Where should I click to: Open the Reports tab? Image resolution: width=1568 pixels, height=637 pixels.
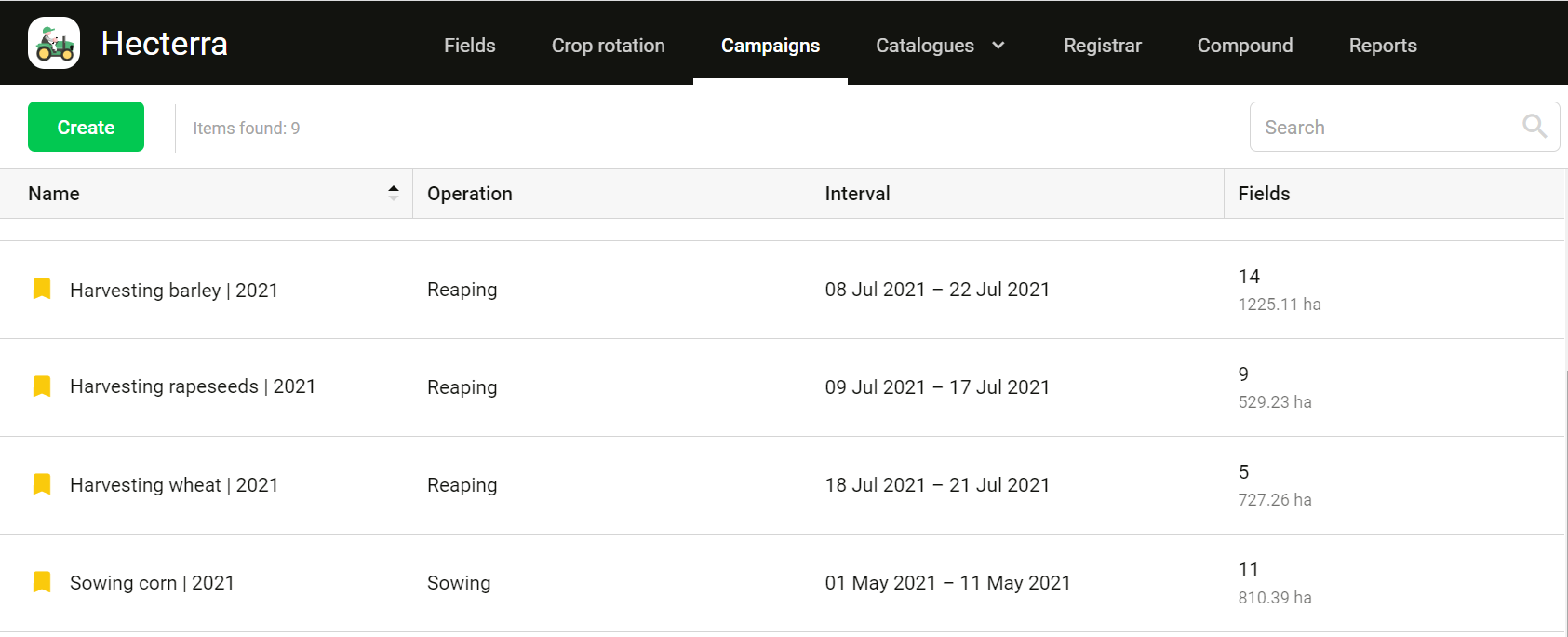[x=1382, y=46]
